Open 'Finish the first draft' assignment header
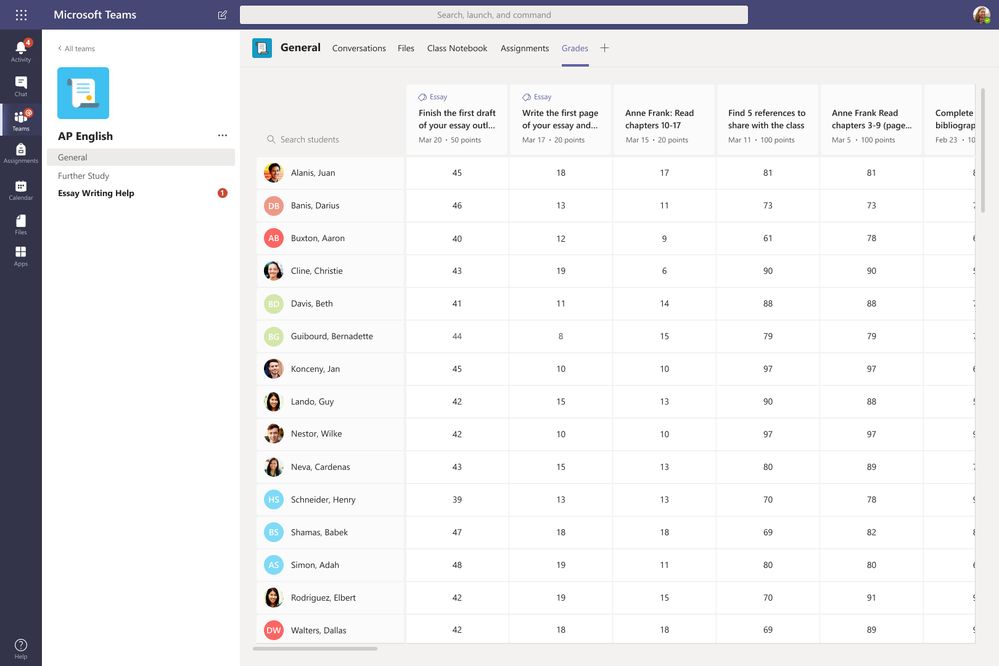 pos(457,119)
